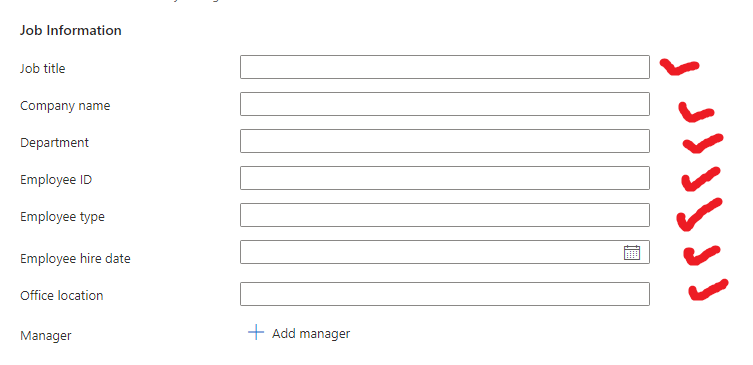This screenshot has height=365, width=753.
Task: Place cursor in Employee type field
Action: (445, 215)
